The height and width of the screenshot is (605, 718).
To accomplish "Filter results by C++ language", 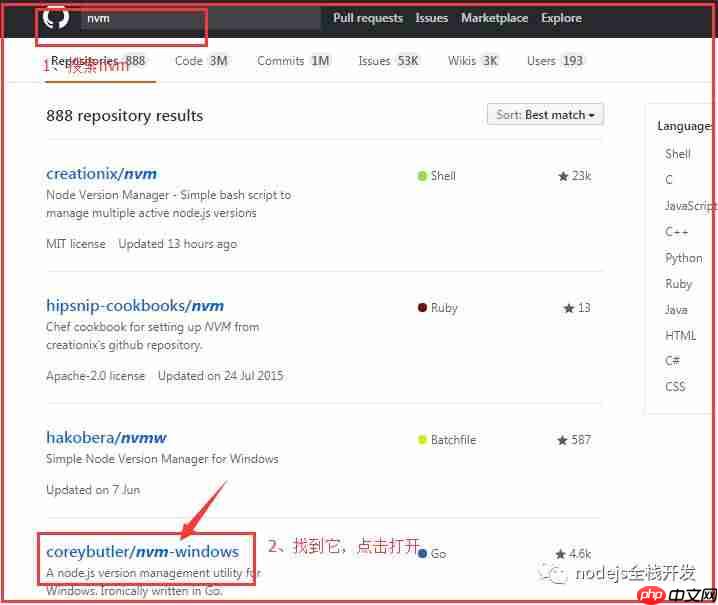I will [676, 232].
